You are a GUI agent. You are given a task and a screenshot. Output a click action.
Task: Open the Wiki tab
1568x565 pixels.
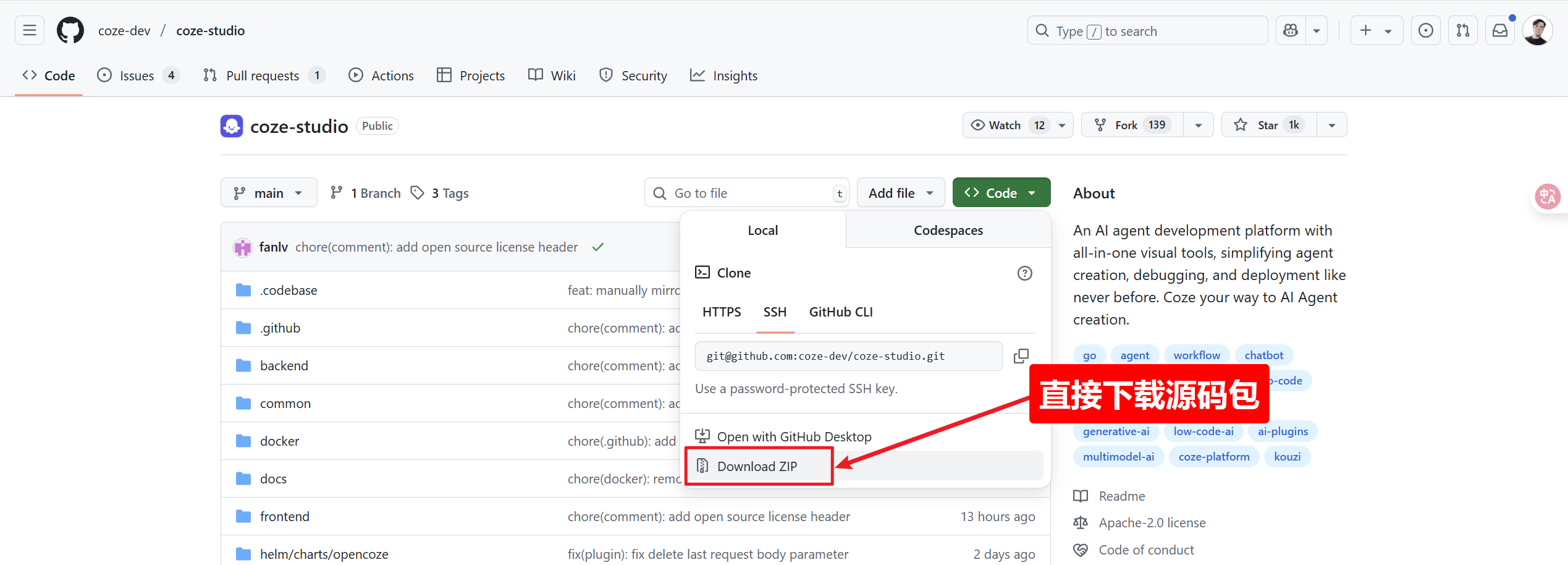[x=552, y=75]
